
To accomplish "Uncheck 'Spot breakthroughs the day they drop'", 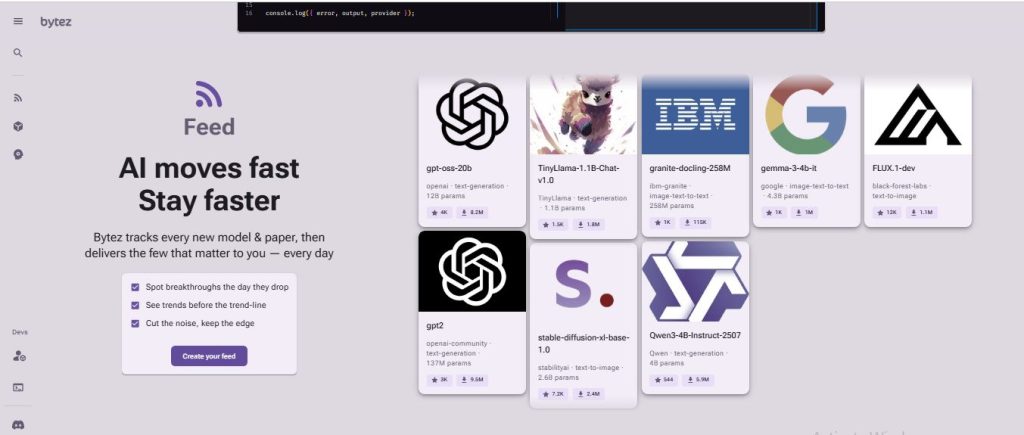I will click(x=136, y=287).
